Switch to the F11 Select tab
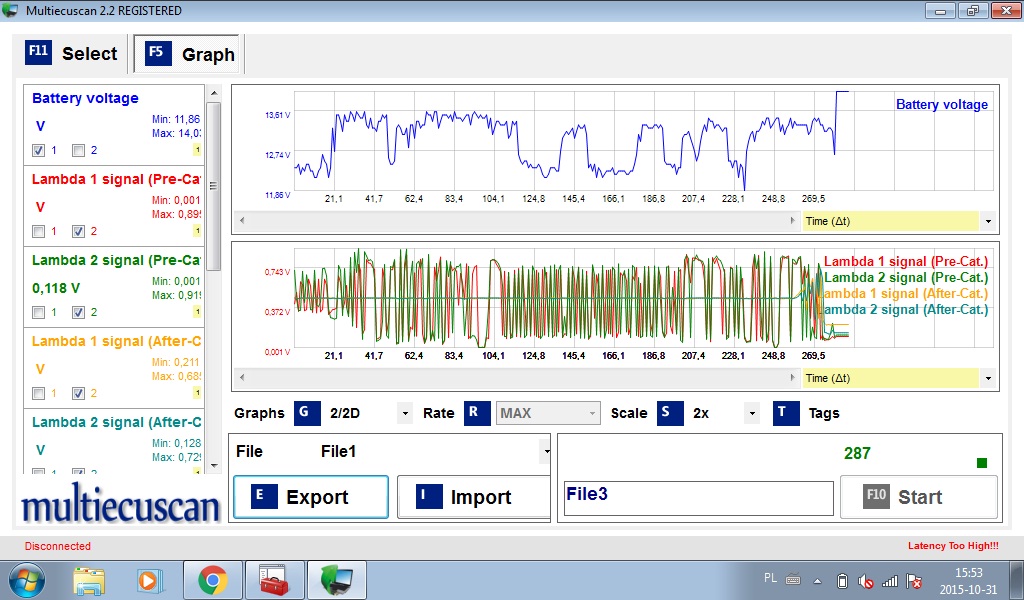1024x600 pixels. point(73,53)
